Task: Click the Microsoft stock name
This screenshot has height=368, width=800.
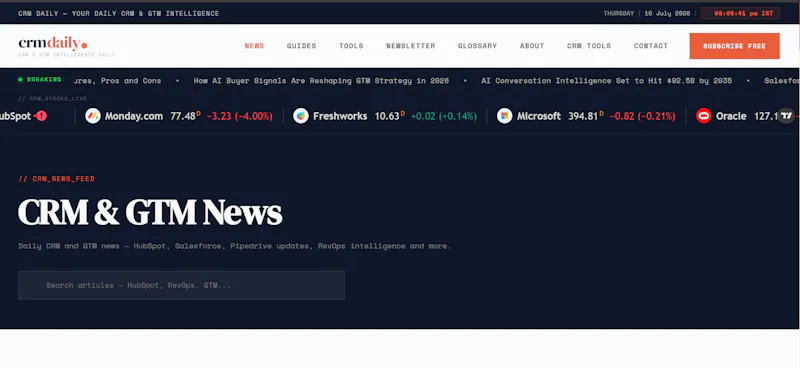Action: pyautogui.click(x=539, y=116)
